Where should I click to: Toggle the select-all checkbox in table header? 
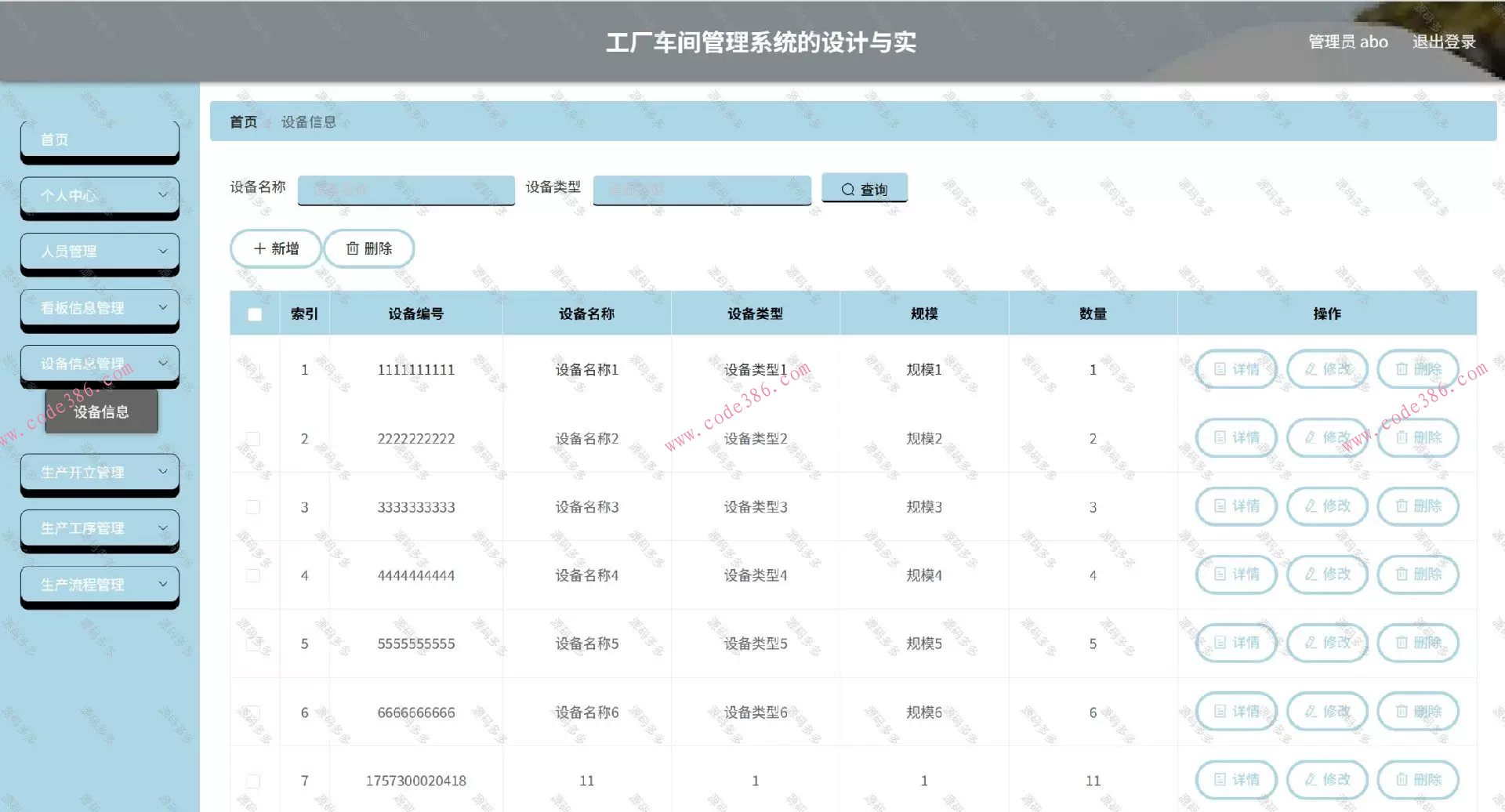[254, 314]
